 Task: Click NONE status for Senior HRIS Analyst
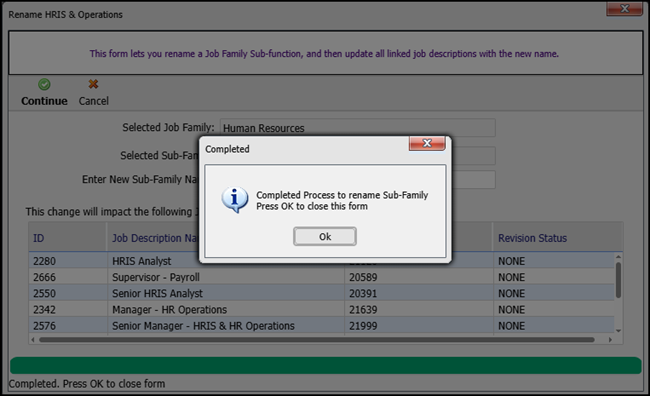click(x=512, y=293)
